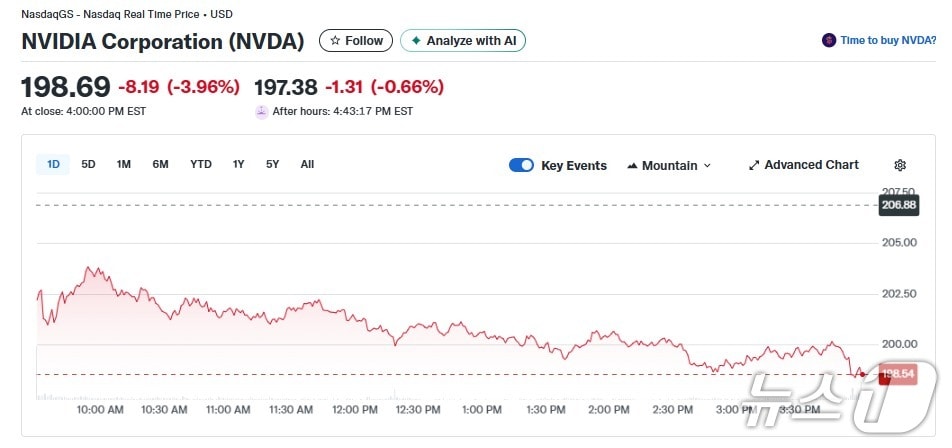Click the Mountain chart type icon
Image resolution: width=952 pixels, height=448 pixels.
[x=632, y=166]
